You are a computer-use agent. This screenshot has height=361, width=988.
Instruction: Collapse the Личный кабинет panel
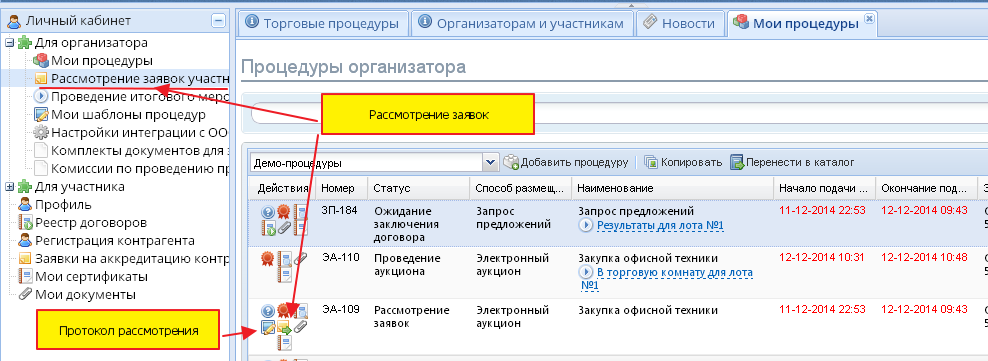point(218,21)
